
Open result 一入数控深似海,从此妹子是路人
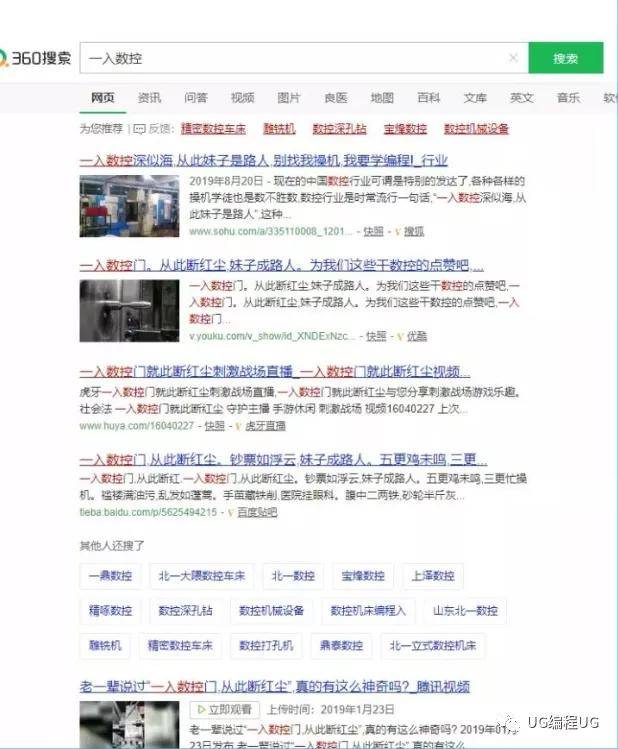263,160
